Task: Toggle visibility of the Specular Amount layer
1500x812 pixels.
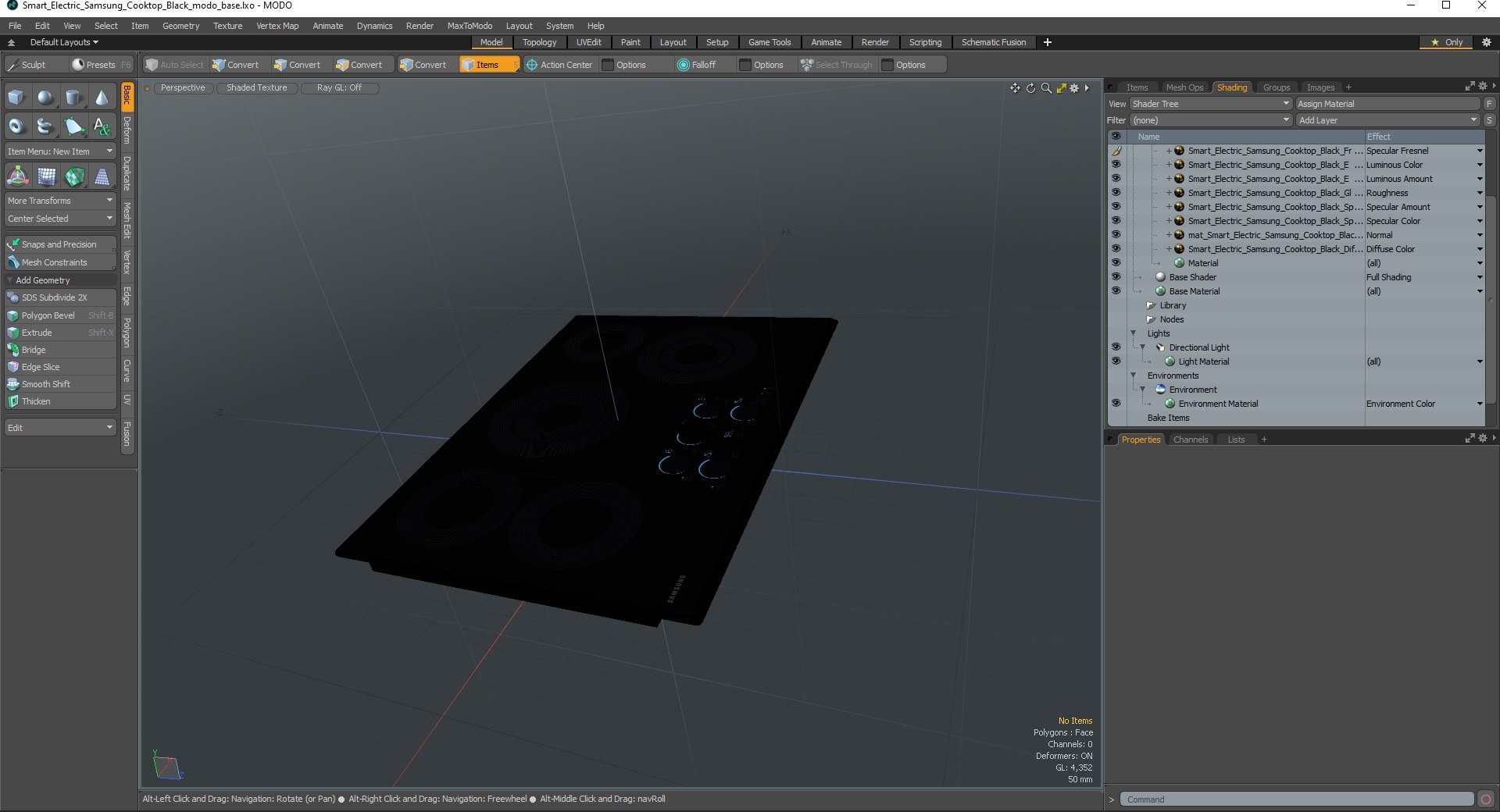Action: pyautogui.click(x=1116, y=207)
